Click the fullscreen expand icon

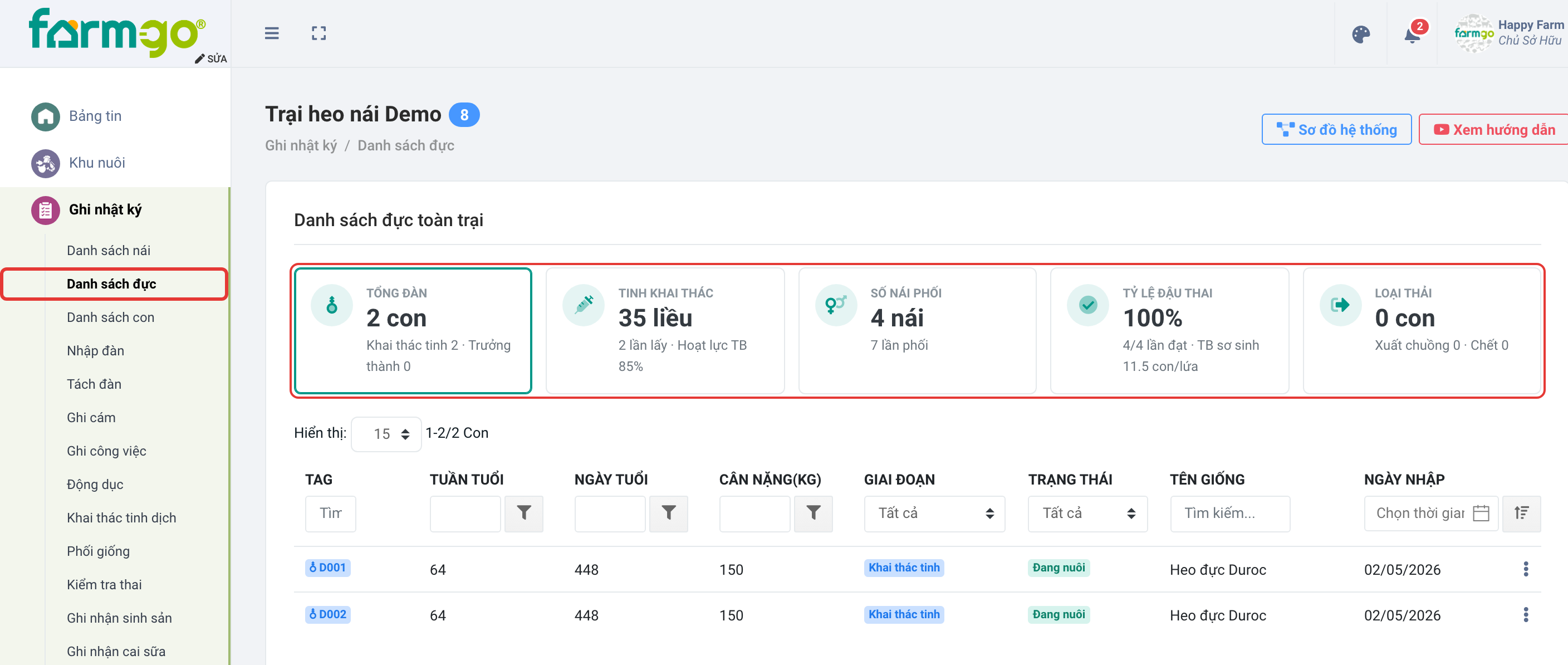(x=318, y=33)
